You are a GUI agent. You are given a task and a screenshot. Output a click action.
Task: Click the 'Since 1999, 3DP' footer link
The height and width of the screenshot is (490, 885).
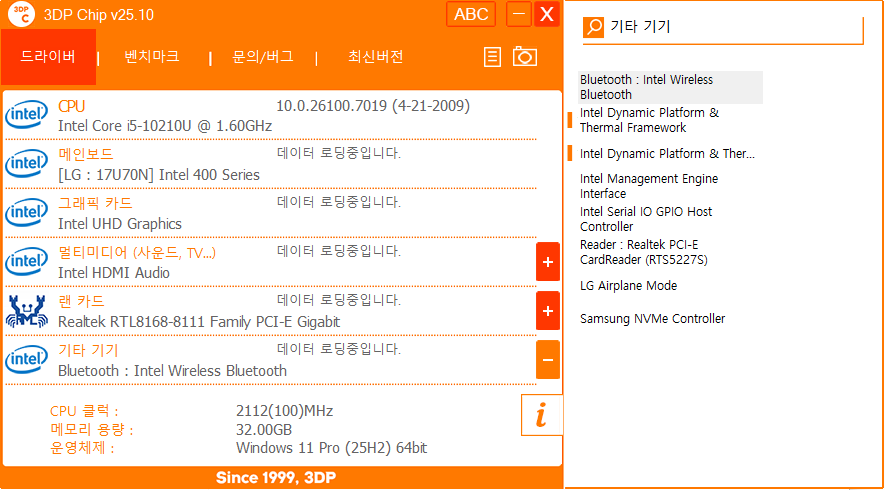[276, 478]
